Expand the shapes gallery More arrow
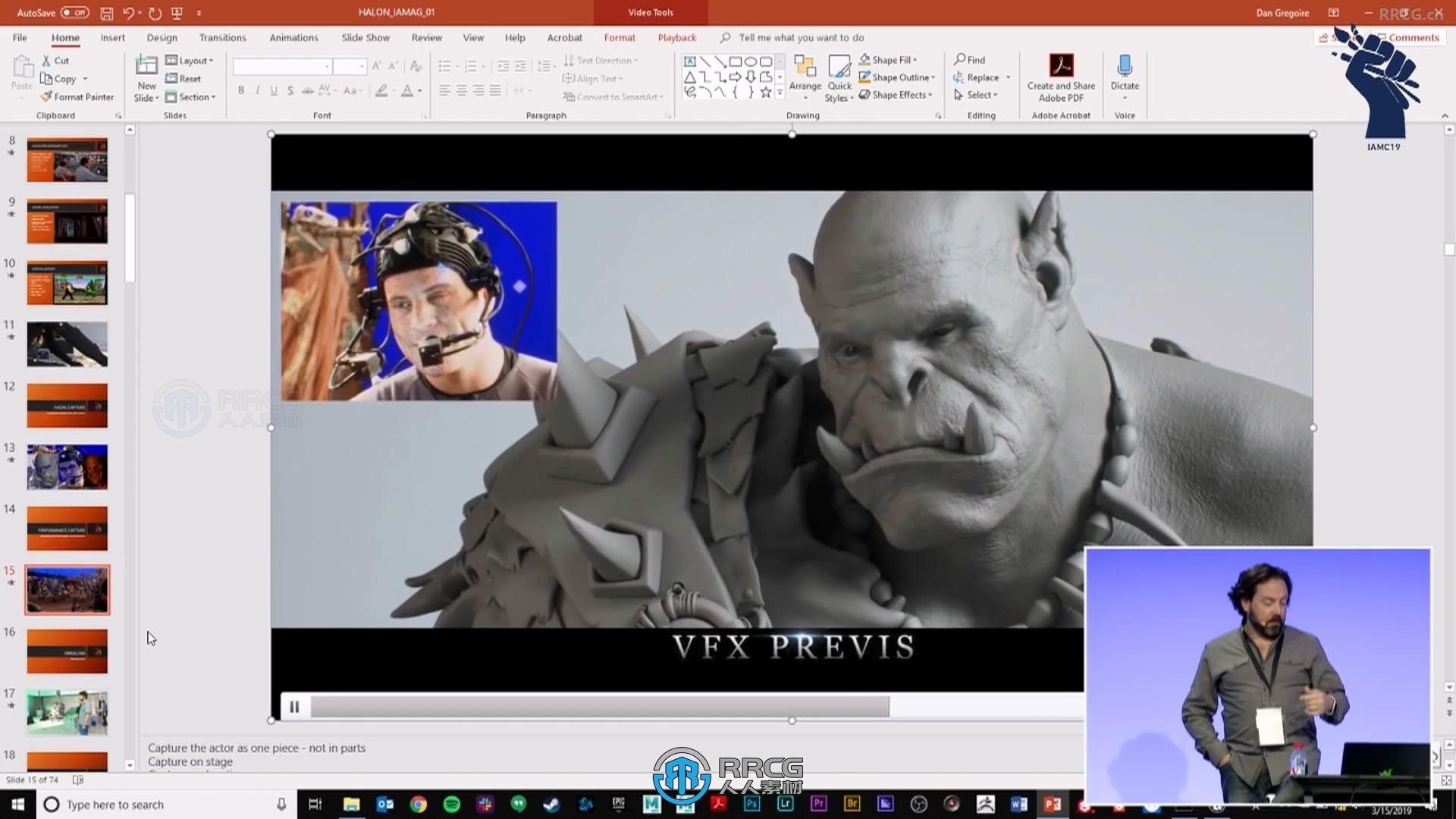Screen dimensions: 1456x819 pos(780,93)
